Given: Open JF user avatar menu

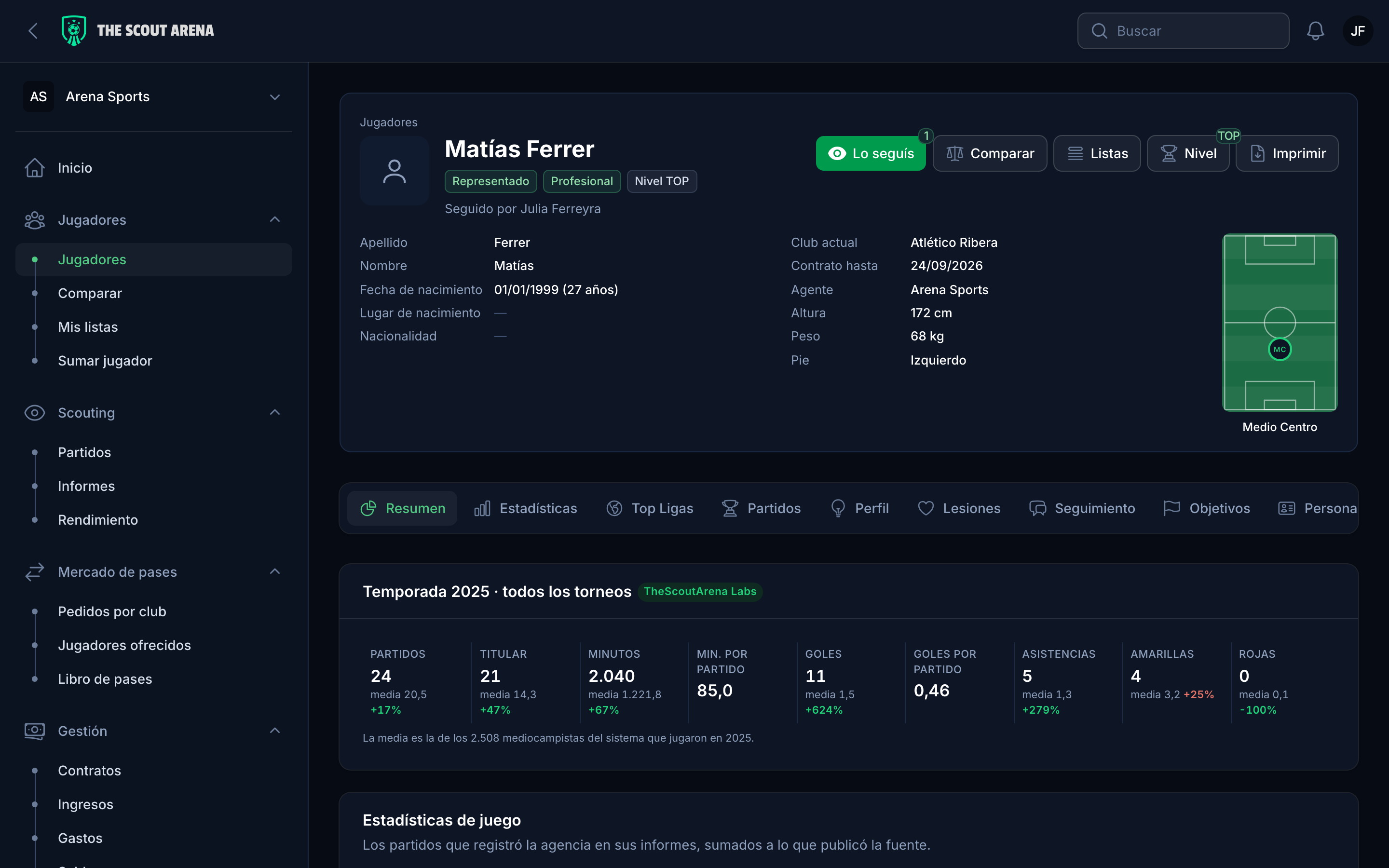Looking at the screenshot, I should click(x=1358, y=31).
